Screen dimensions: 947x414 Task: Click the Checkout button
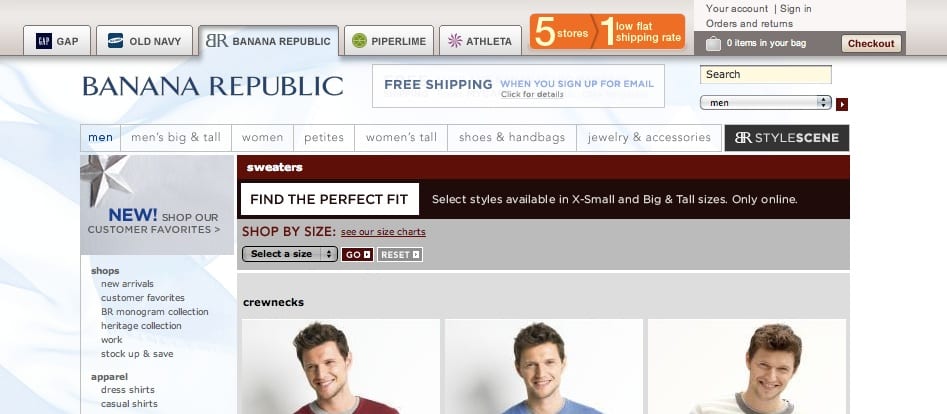tap(871, 44)
